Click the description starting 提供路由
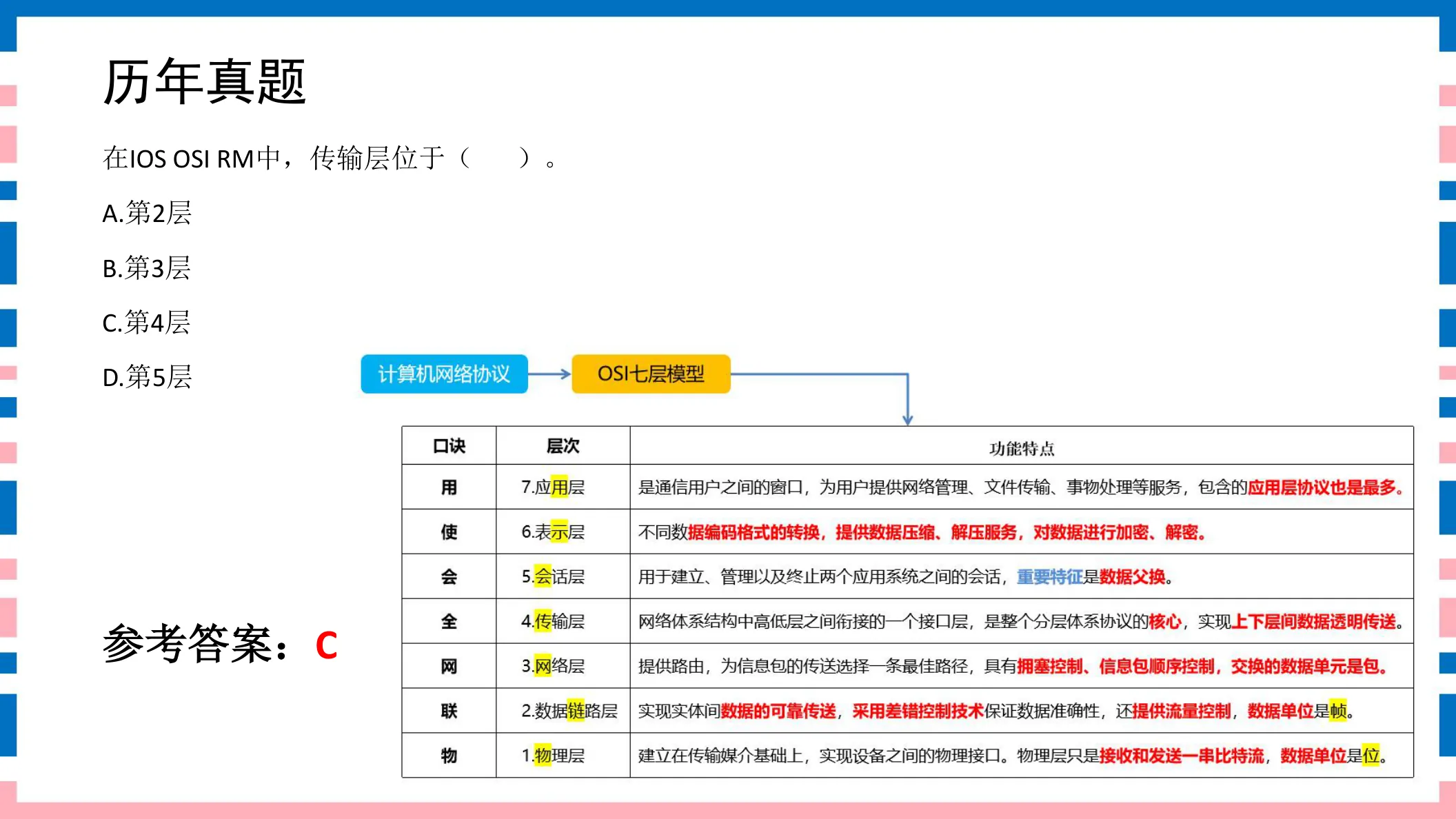Image resolution: width=1456 pixels, height=819 pixels. [1022, 666]
